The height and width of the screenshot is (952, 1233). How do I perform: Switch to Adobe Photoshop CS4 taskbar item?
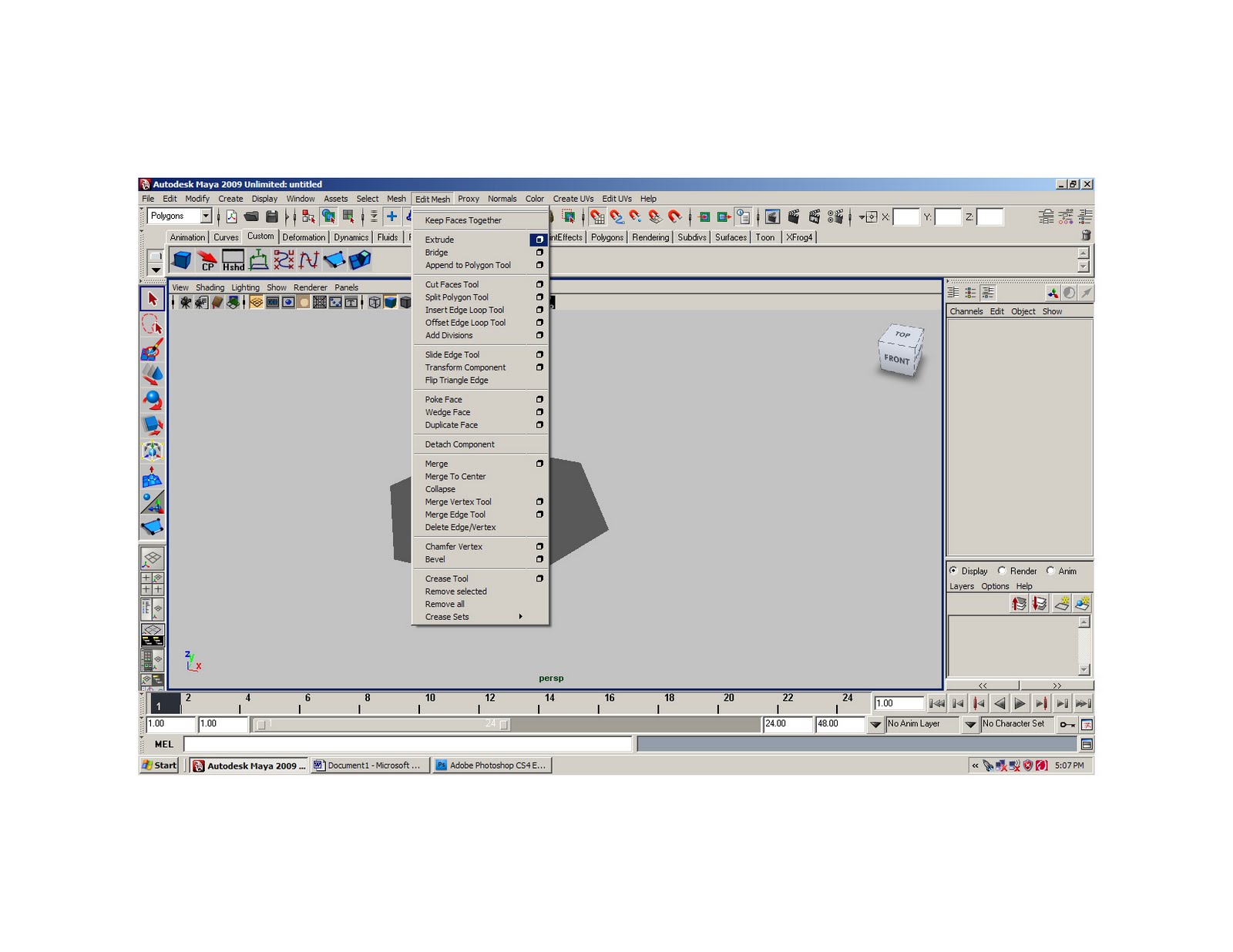(492, 765)
